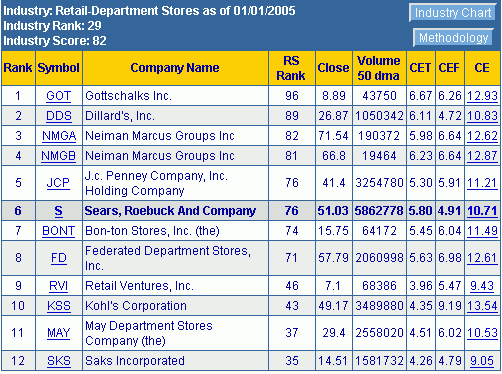
Task: Click the Volume 50 dma header
Action: point(379,68)
